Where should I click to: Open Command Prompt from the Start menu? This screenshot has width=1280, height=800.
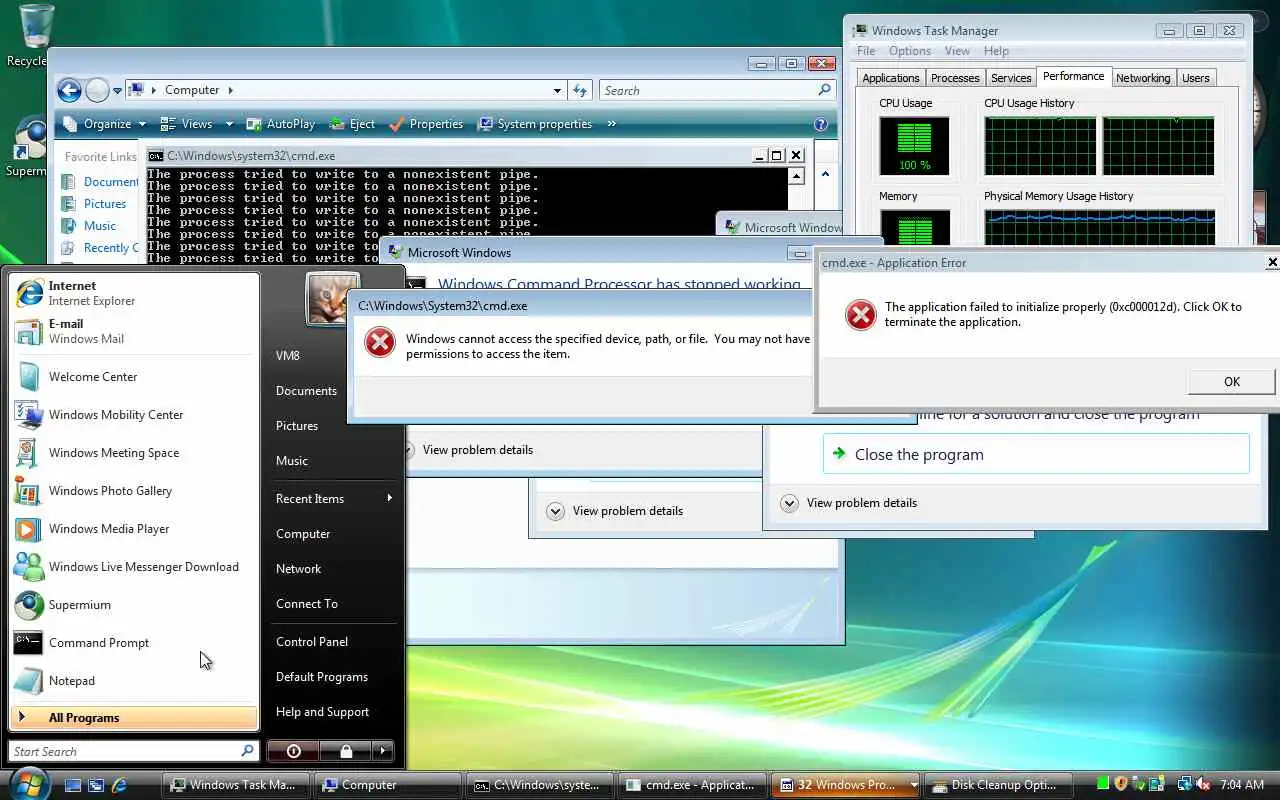point(134,643)
